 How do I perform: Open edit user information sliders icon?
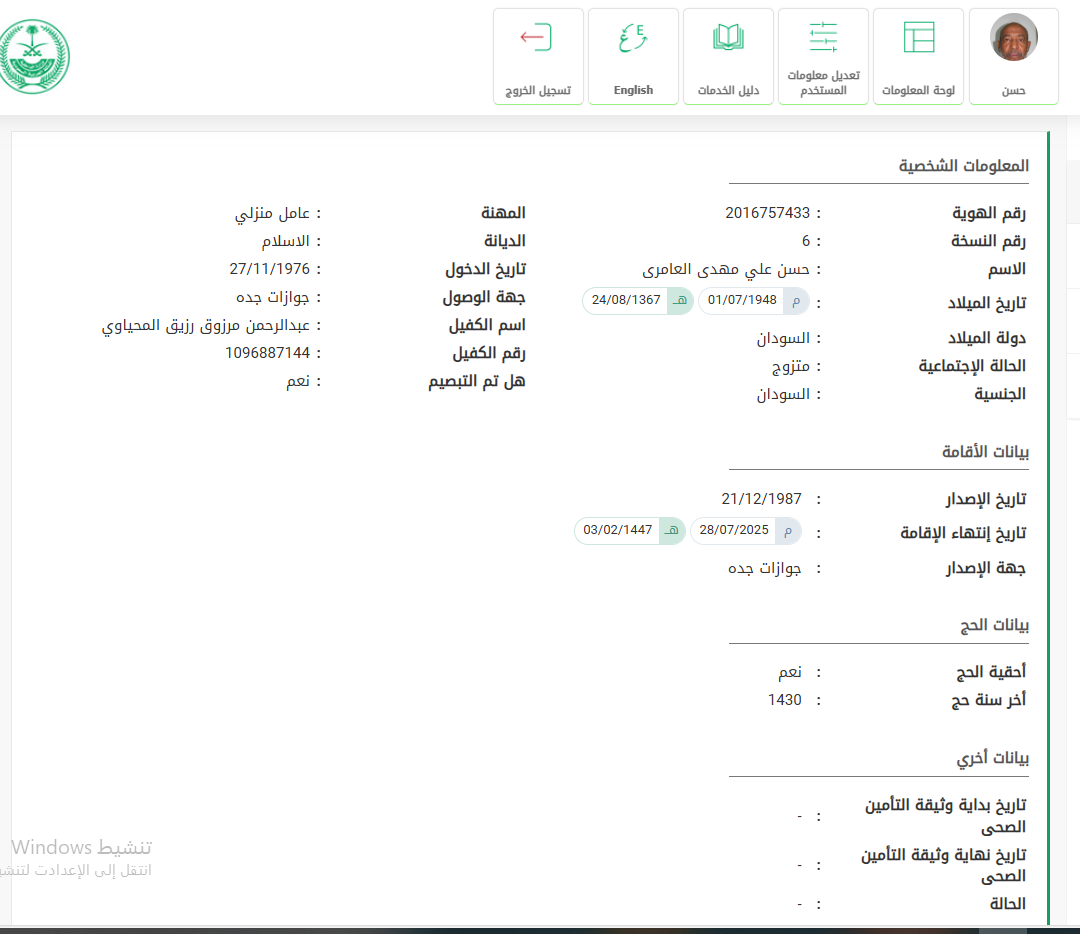pos(823,37)
